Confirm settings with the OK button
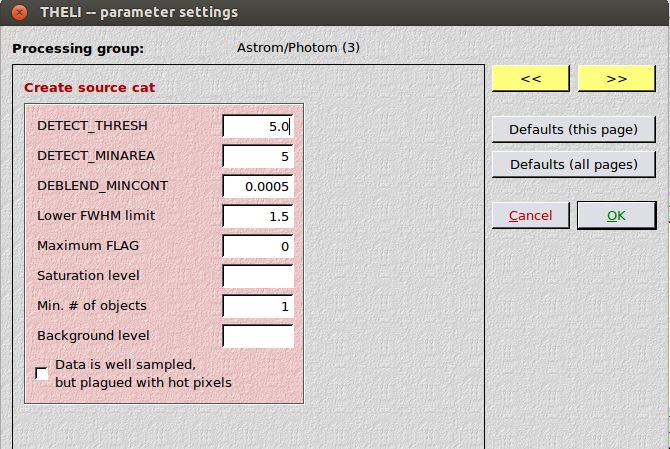This screenshot has width=670, height=449. pos(617,215)
